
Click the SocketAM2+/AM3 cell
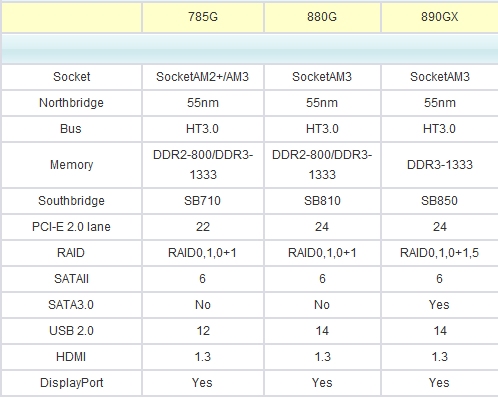203,77
